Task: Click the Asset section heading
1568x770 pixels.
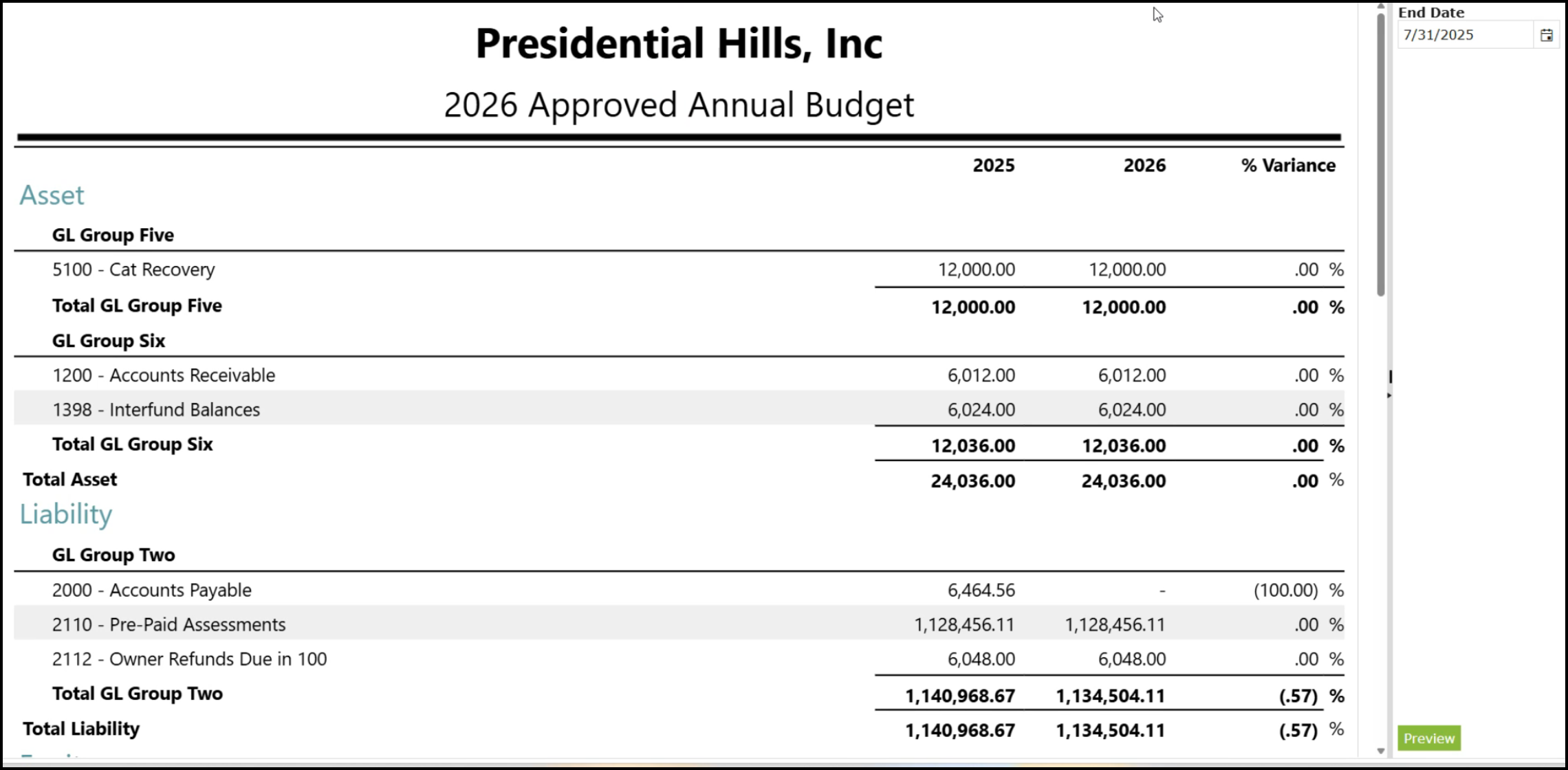Action: coord(52,195)
